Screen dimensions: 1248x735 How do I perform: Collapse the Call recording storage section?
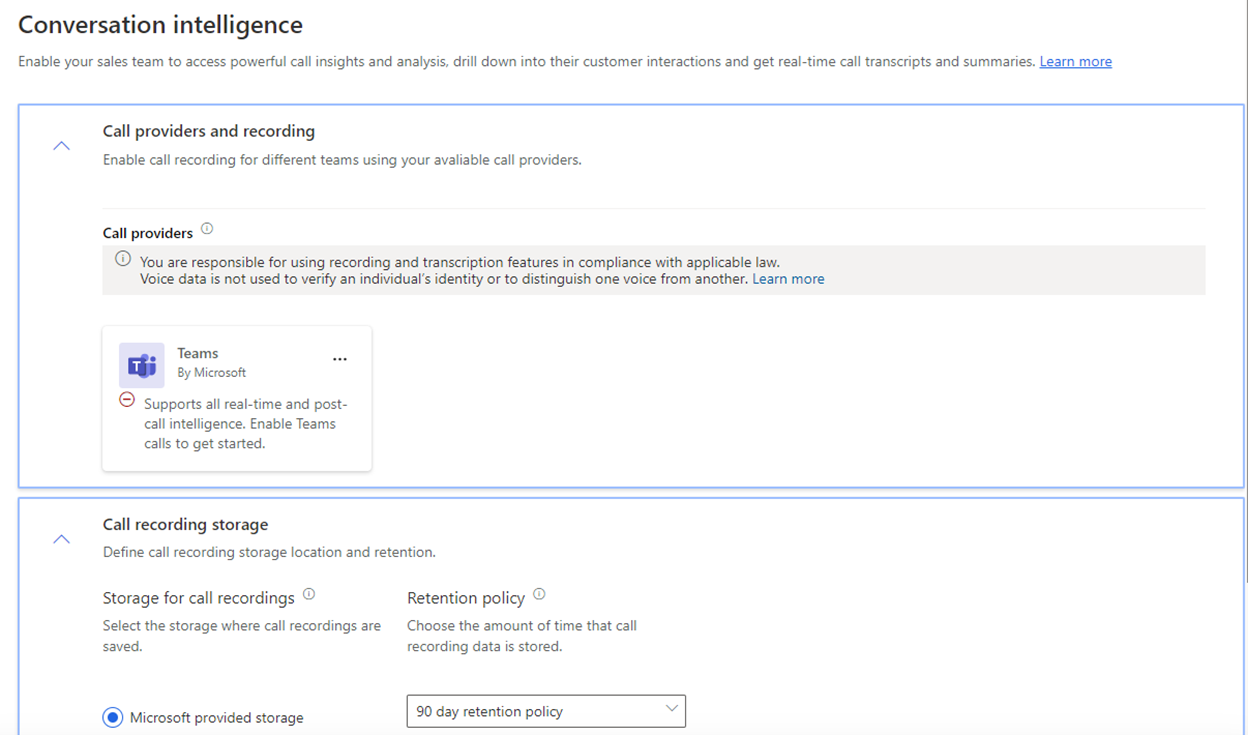(62, 539)
